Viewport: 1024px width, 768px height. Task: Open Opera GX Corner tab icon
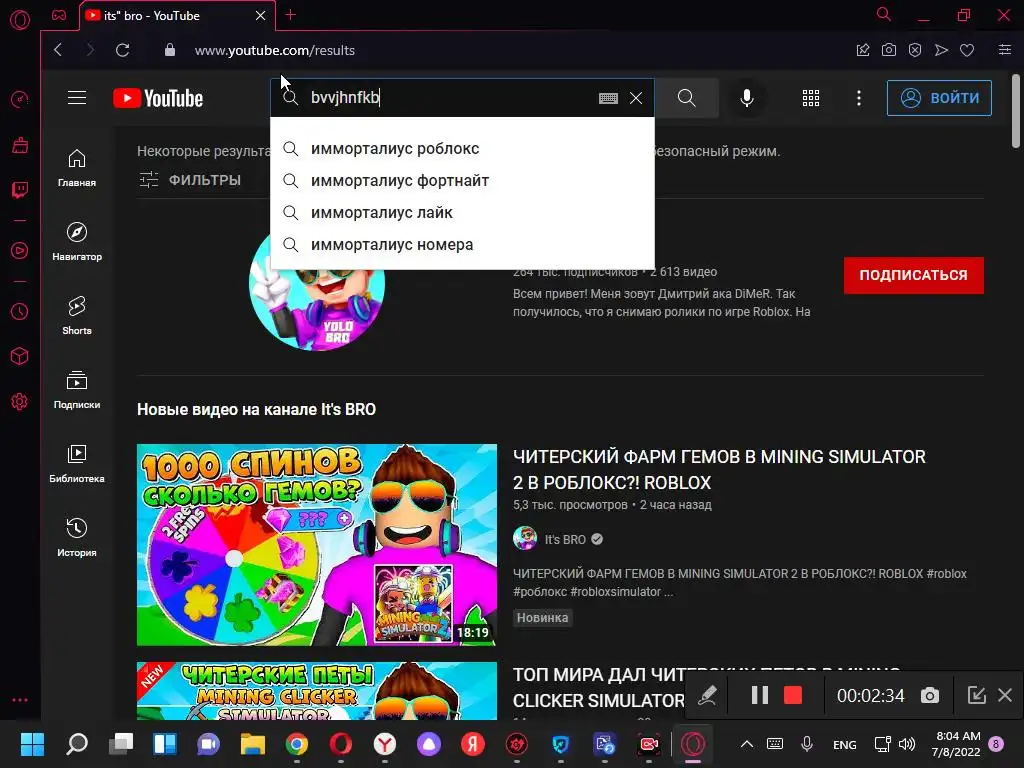(x=59, y=15)
